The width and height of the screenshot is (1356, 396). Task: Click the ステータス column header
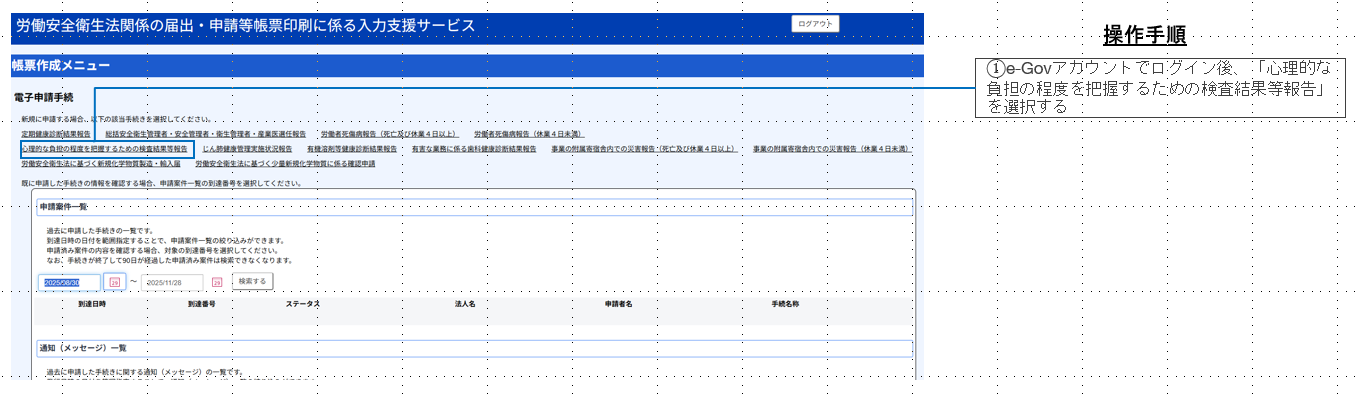tap(303, 303)
